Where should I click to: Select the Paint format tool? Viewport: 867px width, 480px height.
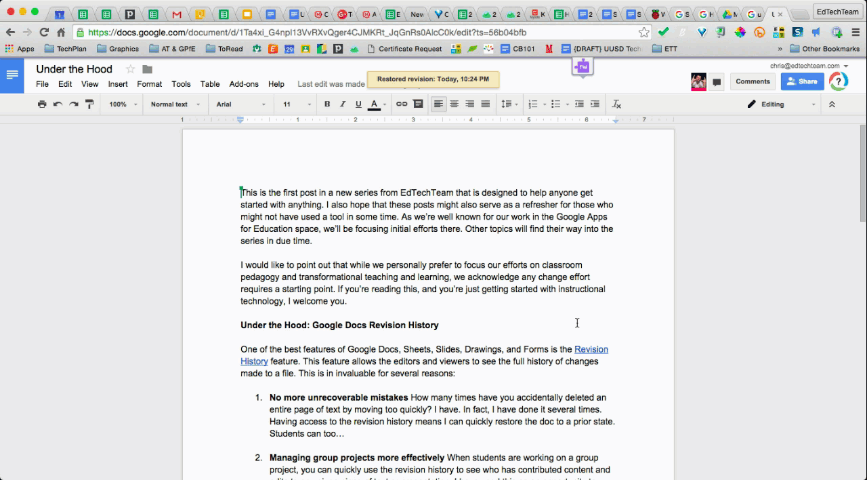tap(90, 104)
